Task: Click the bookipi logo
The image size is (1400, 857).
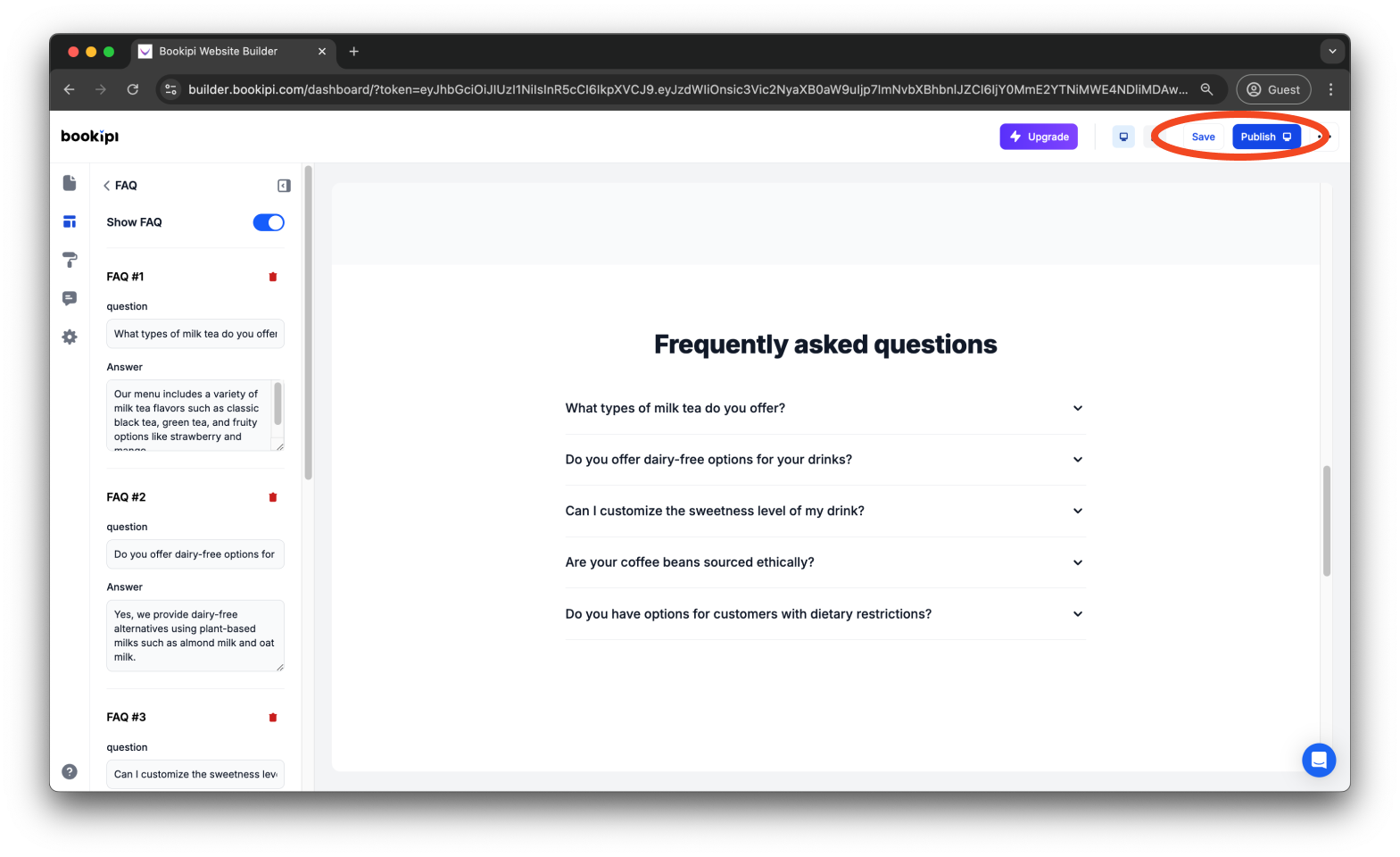Action: (89, 136)
